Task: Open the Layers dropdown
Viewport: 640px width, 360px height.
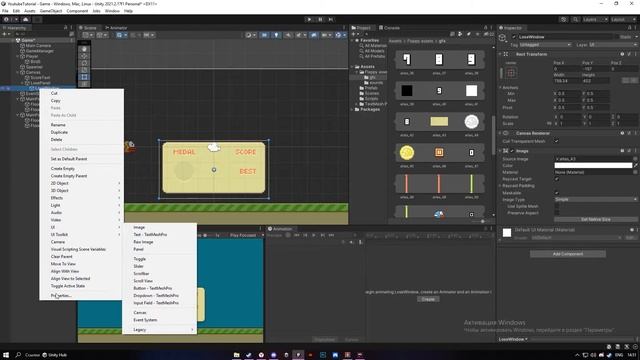Action: click(595, 19)
